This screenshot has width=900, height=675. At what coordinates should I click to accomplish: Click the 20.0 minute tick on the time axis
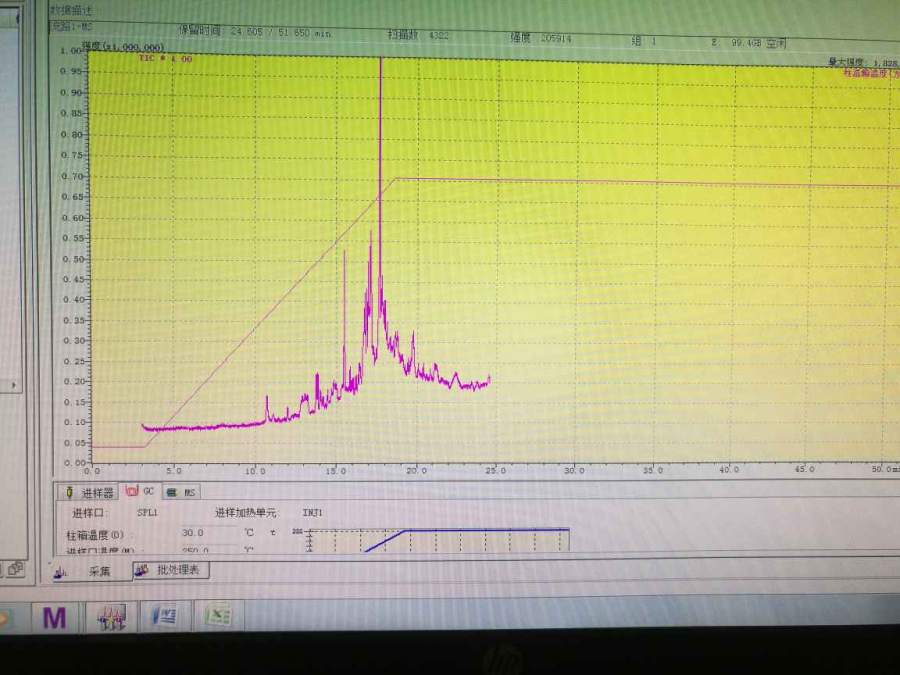[x=417, y=471]
